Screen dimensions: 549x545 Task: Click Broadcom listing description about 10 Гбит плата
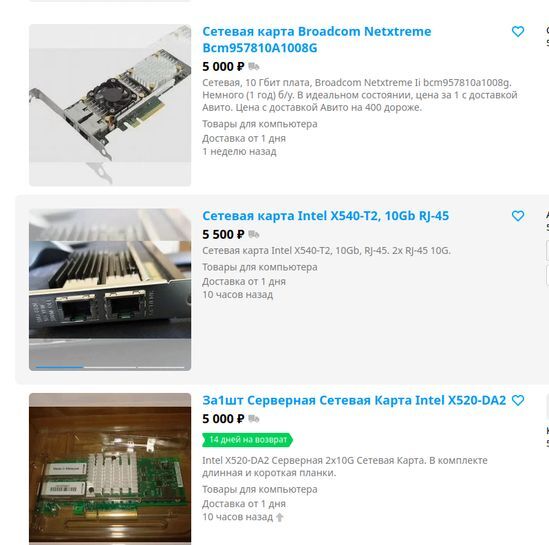click(x=360, y=95)
